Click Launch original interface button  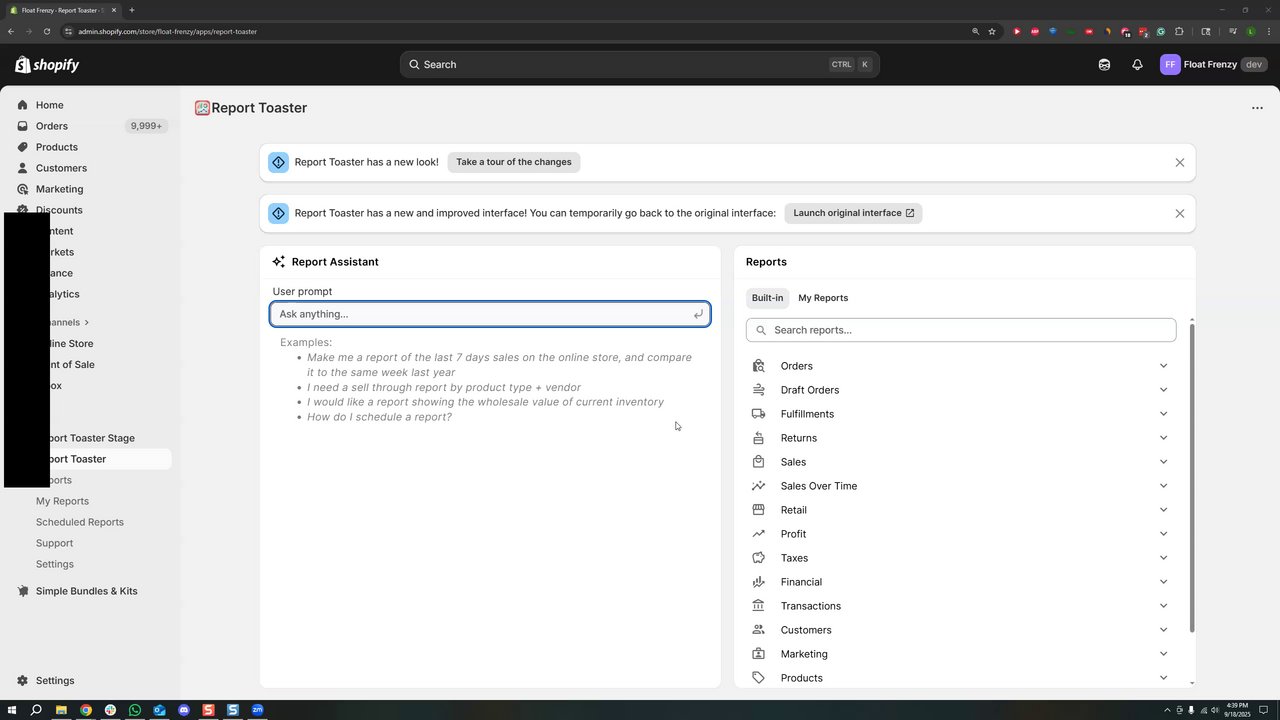tap(853, 213)
